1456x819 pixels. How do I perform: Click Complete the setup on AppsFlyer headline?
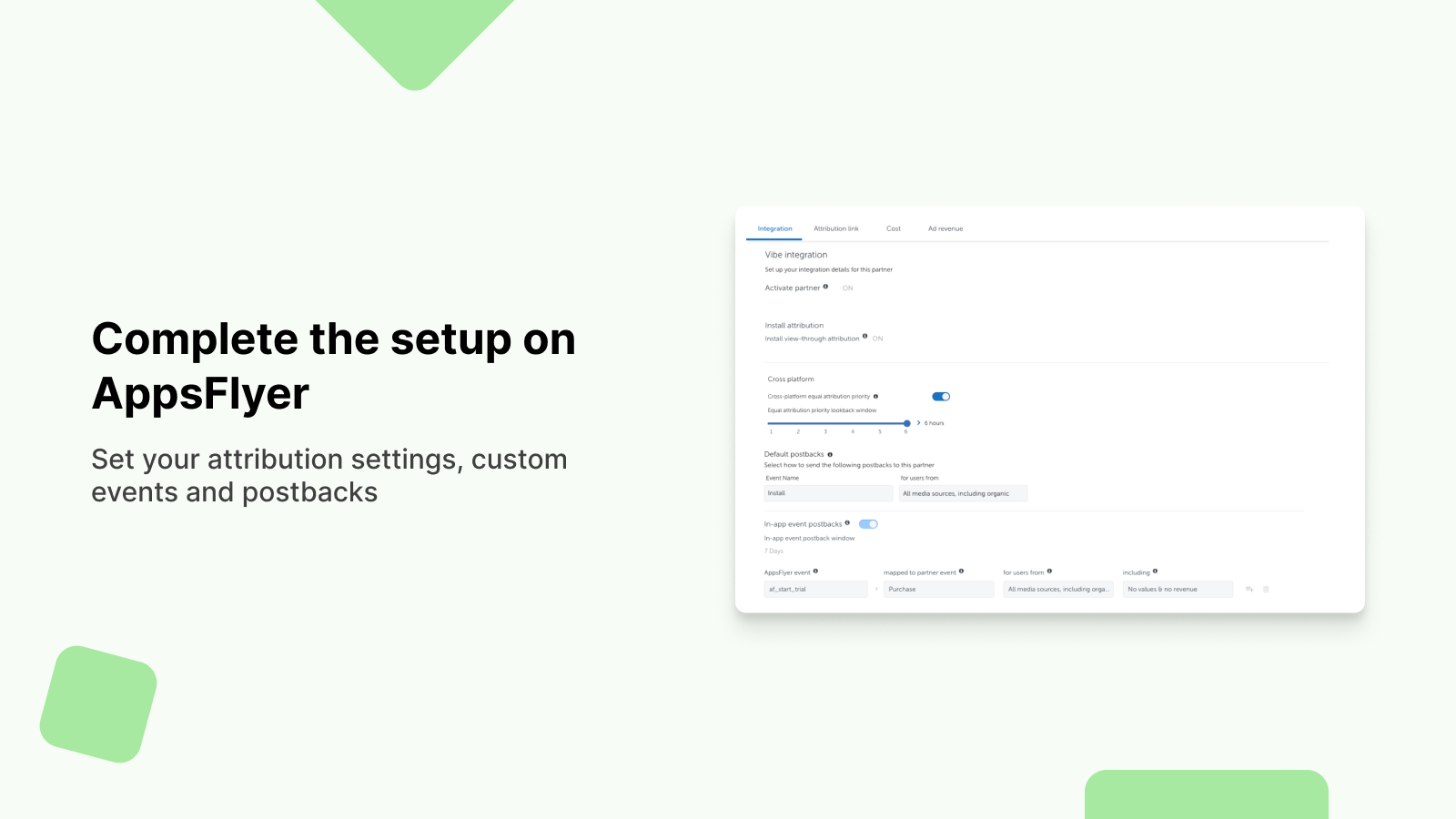point(333,367)
